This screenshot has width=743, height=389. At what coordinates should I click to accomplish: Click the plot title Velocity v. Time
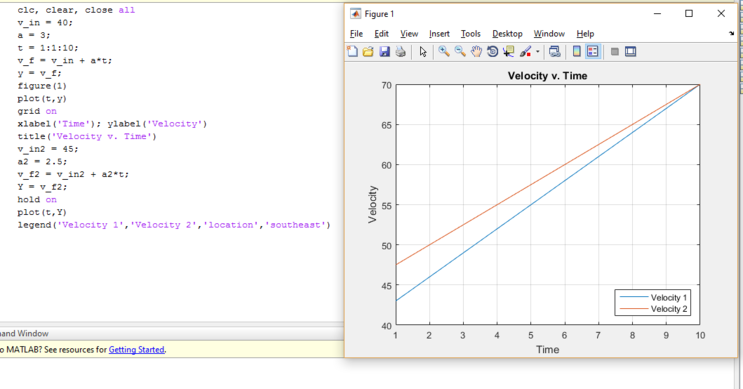[547, 76]
